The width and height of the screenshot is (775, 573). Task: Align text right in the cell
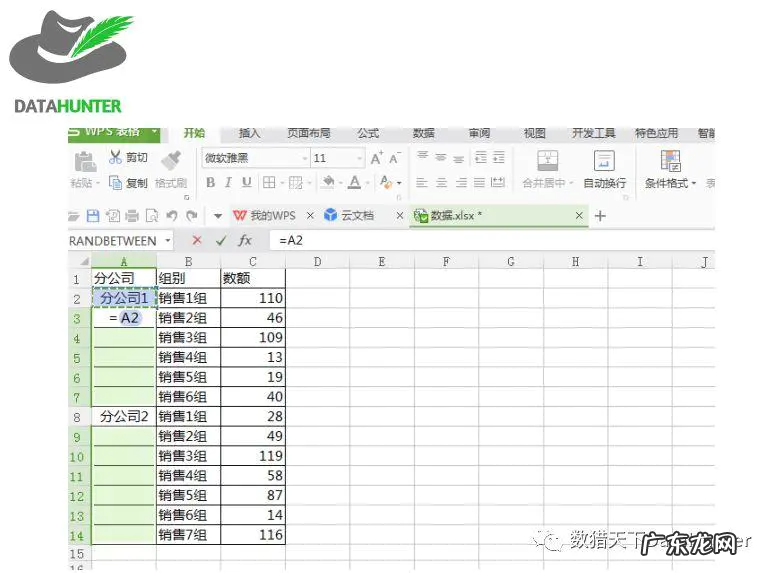(461, 183)
